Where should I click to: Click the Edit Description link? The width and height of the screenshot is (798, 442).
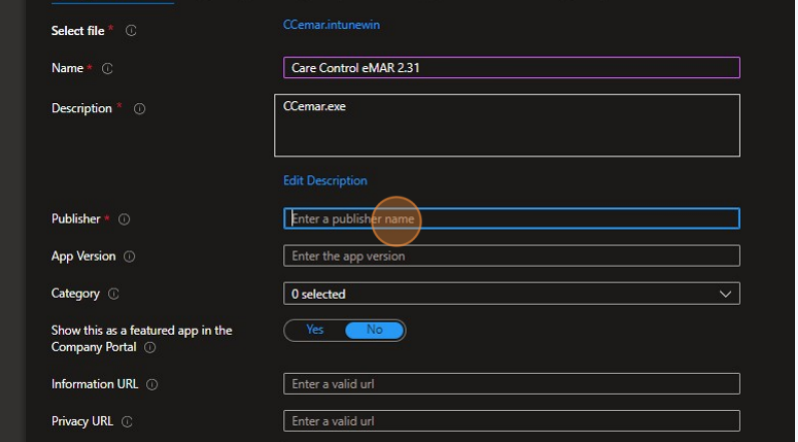[325, 181]
